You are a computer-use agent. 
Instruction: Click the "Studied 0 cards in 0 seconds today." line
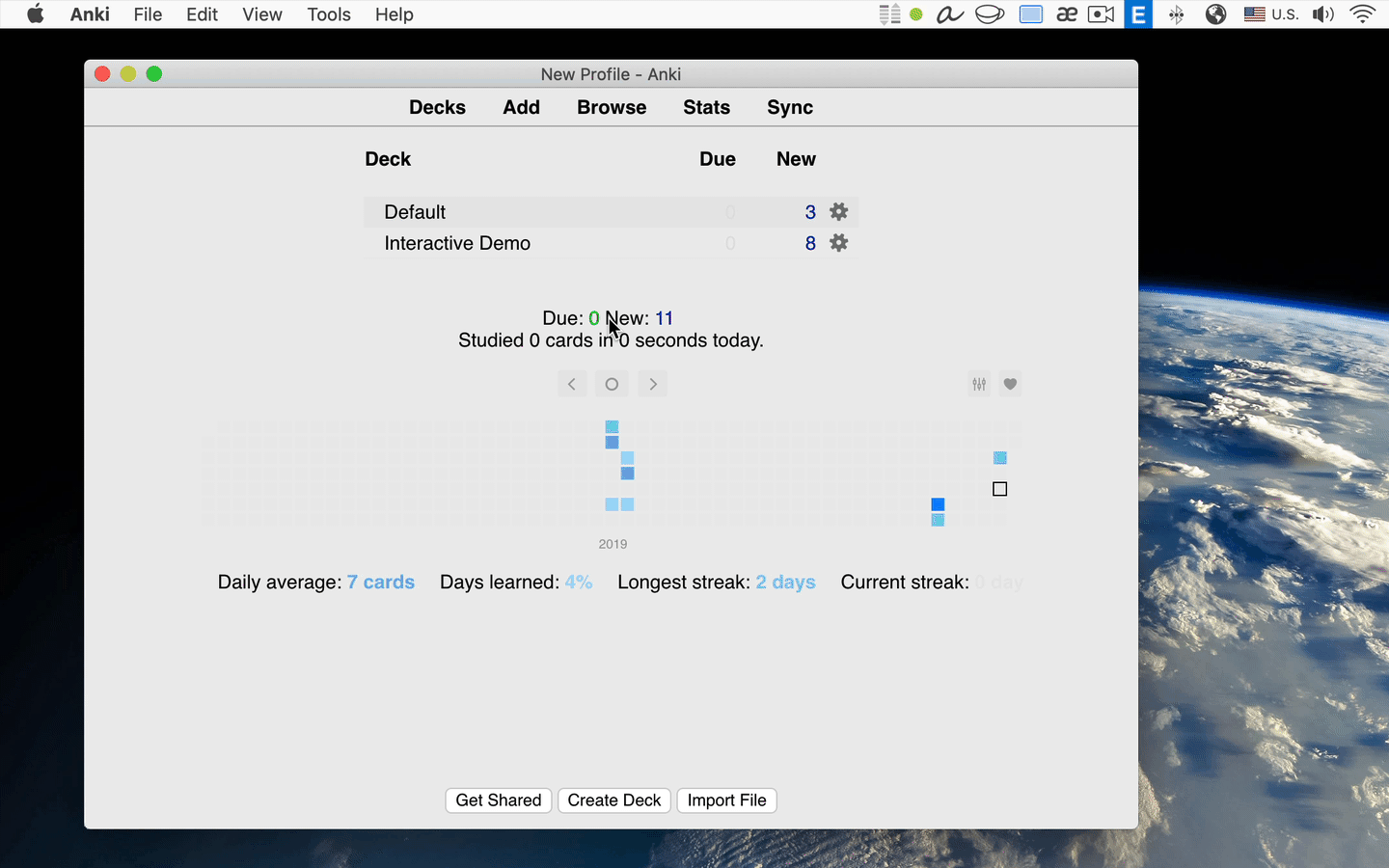(x=611, y=340)
